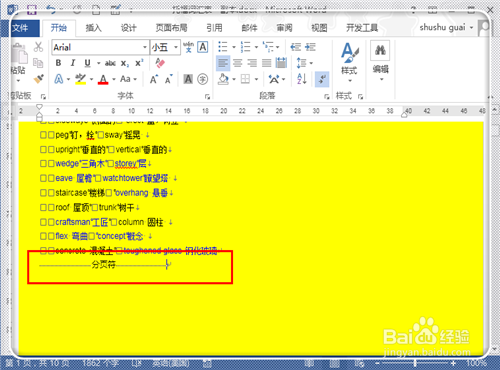Expand the paste options arrow

pos(18,80)
